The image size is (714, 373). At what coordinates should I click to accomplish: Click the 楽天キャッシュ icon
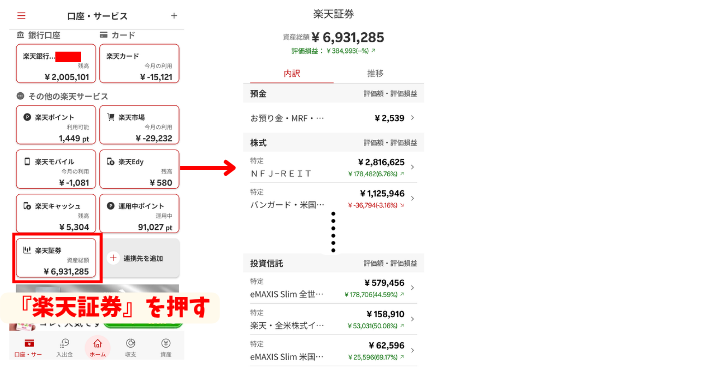click(x=27, y=206)
